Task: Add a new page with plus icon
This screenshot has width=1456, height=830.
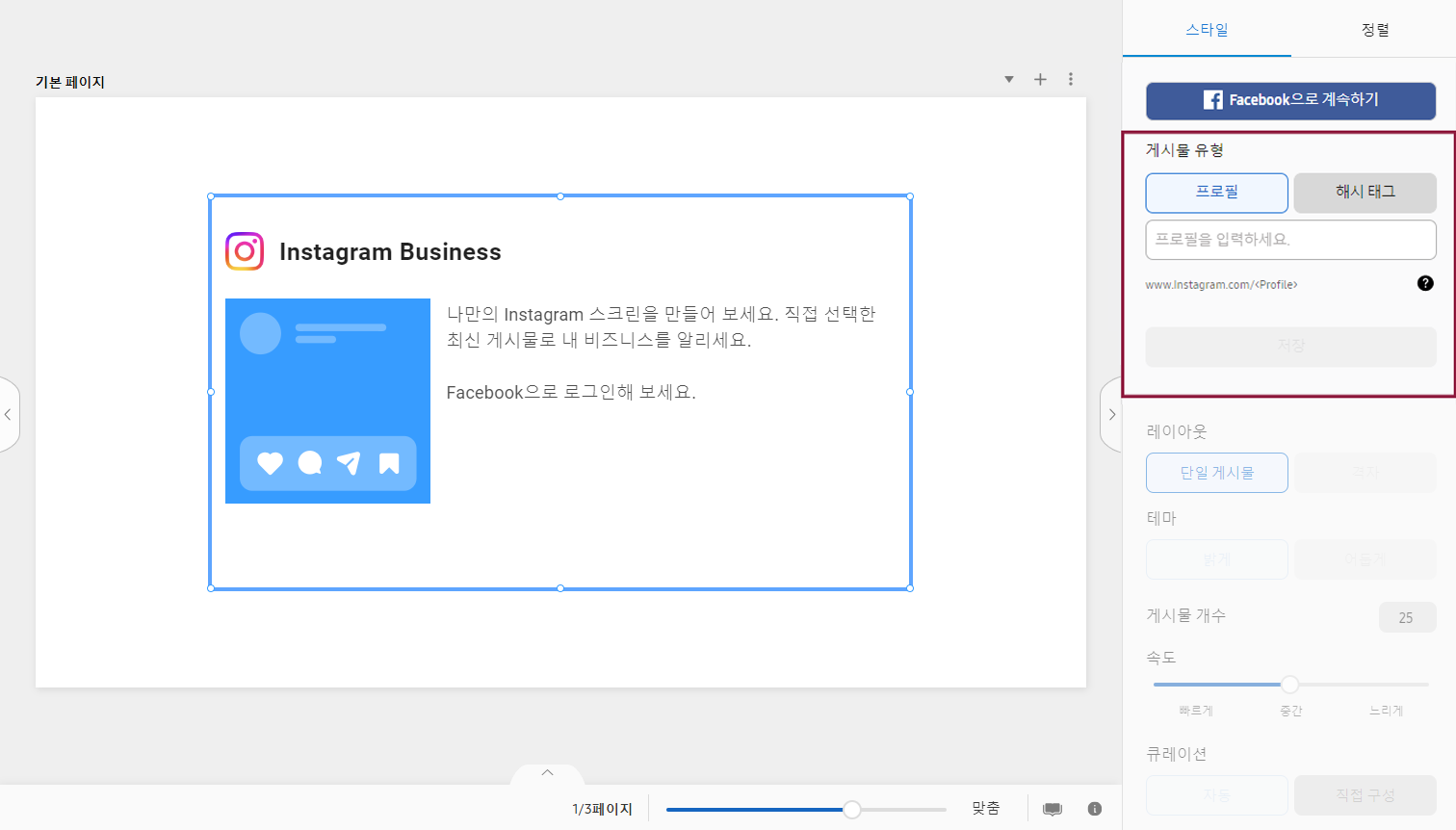Action: point(1040,80)
